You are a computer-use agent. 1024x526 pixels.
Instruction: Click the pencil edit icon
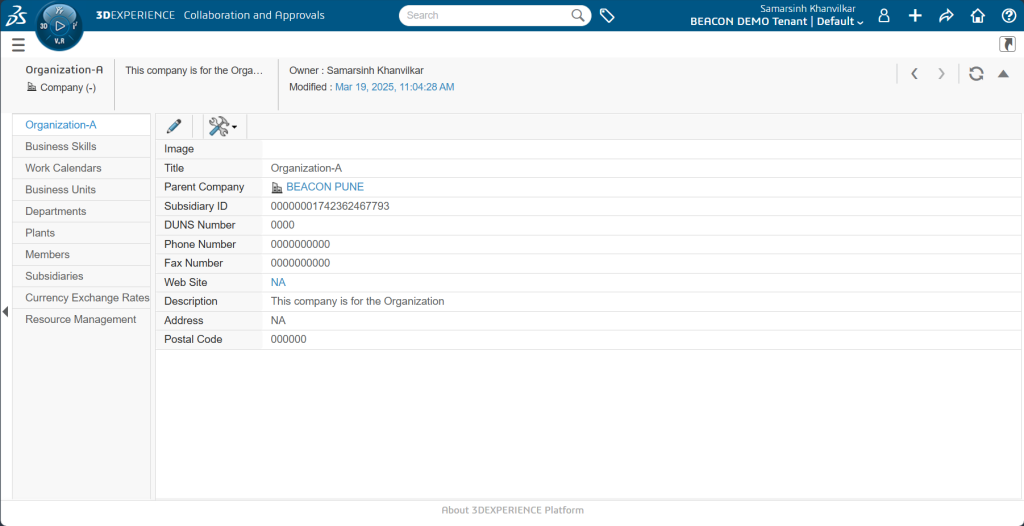click(174, 126)
